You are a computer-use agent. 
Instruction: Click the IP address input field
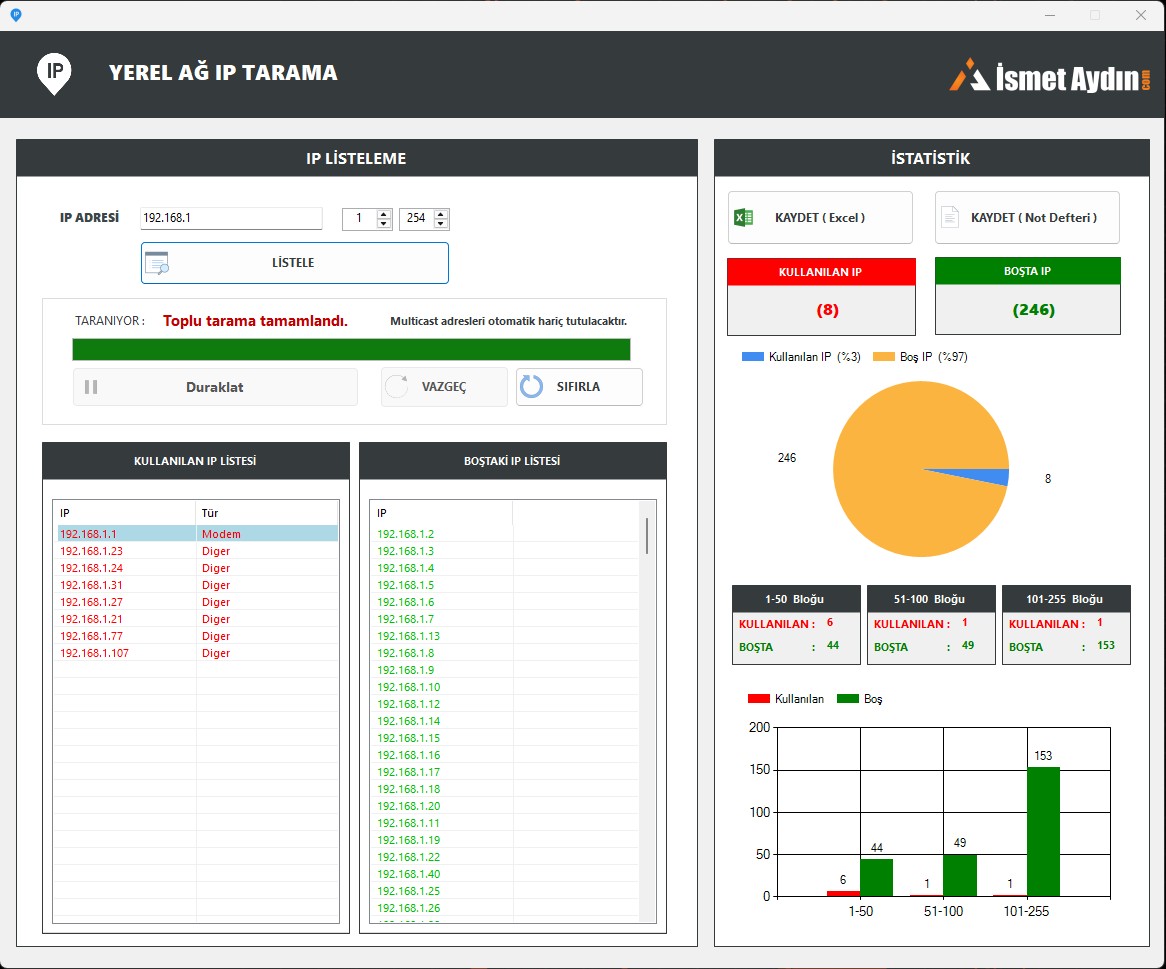(231, 218)
